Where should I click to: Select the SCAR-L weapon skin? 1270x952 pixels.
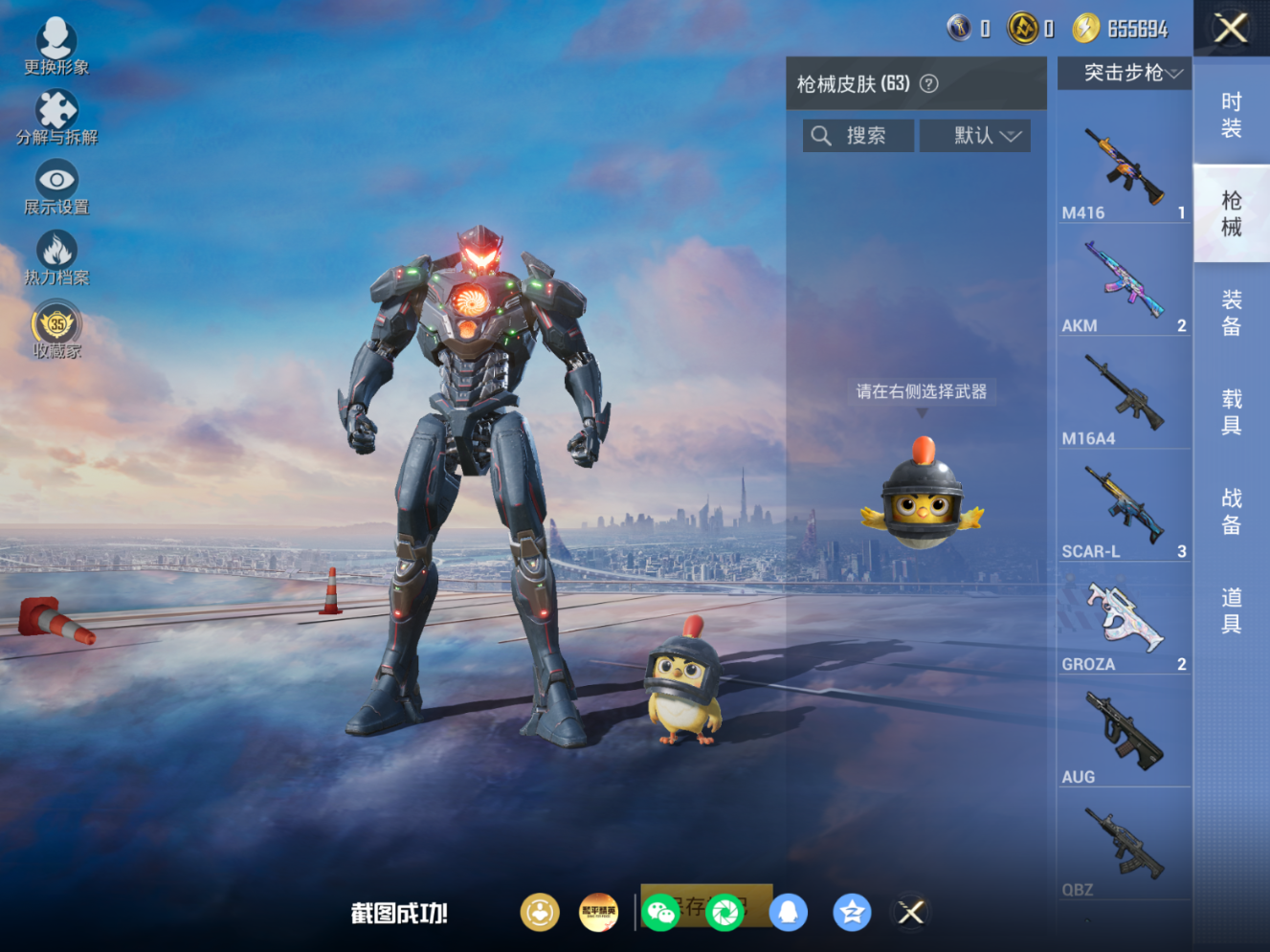1124,506
